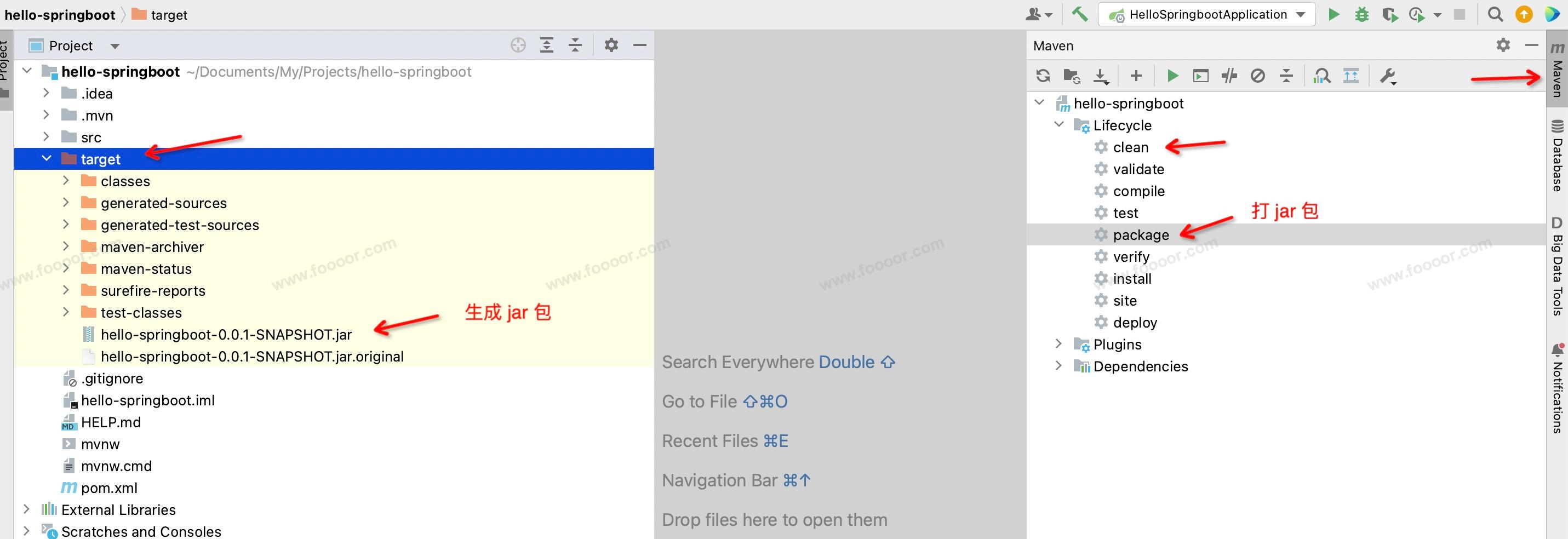Screen dimensions: 1568x539
Task: Collapse the target folder in project tree
Action: click(x=47, y=159)
